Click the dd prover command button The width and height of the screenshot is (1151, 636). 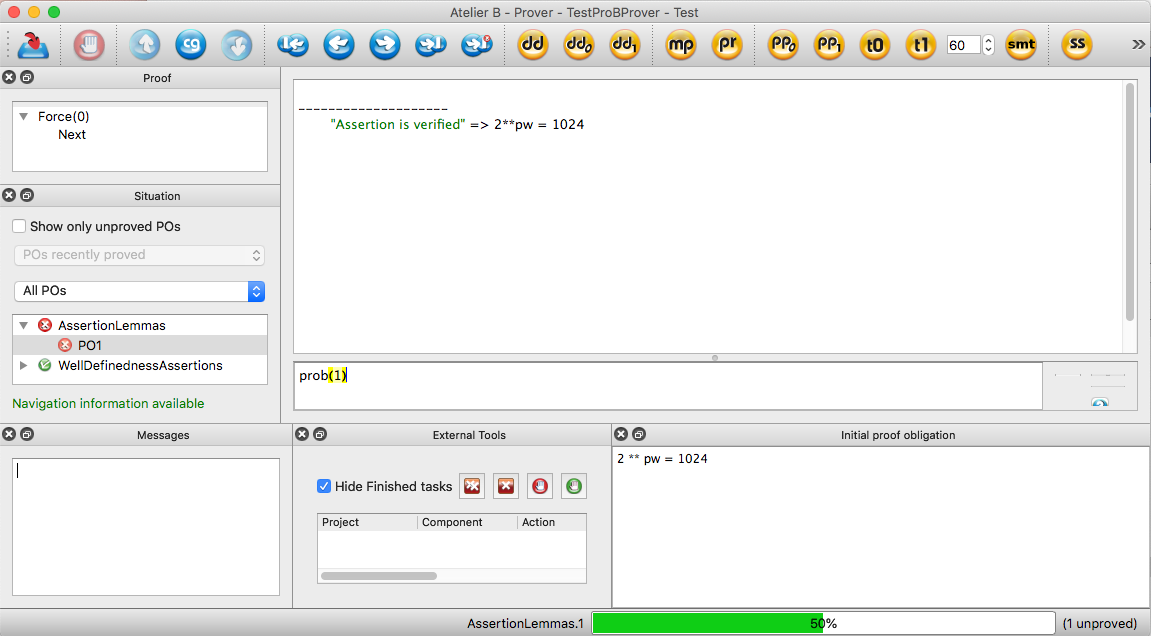[x=533, y=45]
